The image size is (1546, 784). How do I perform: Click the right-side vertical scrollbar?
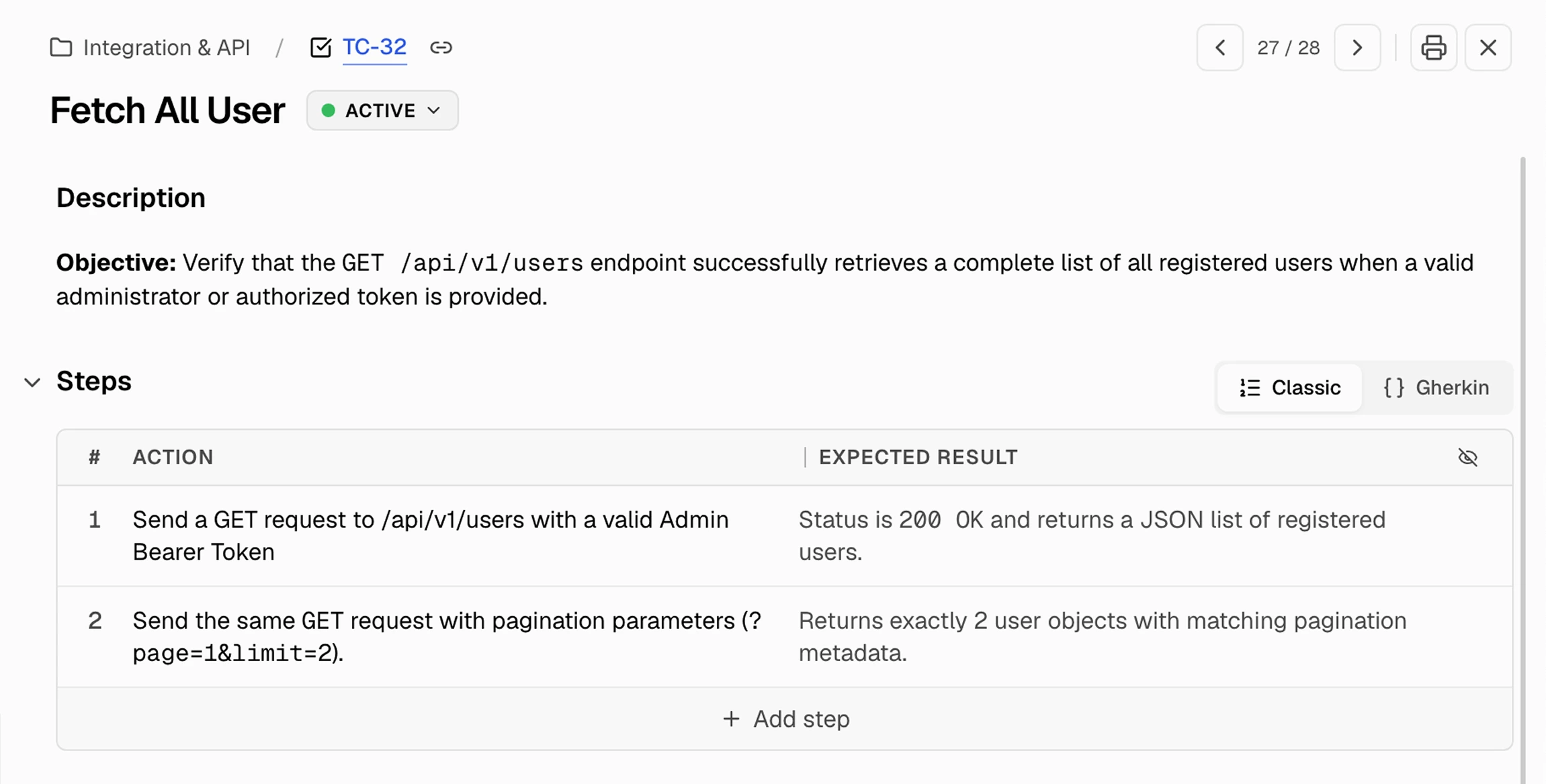1522,470
